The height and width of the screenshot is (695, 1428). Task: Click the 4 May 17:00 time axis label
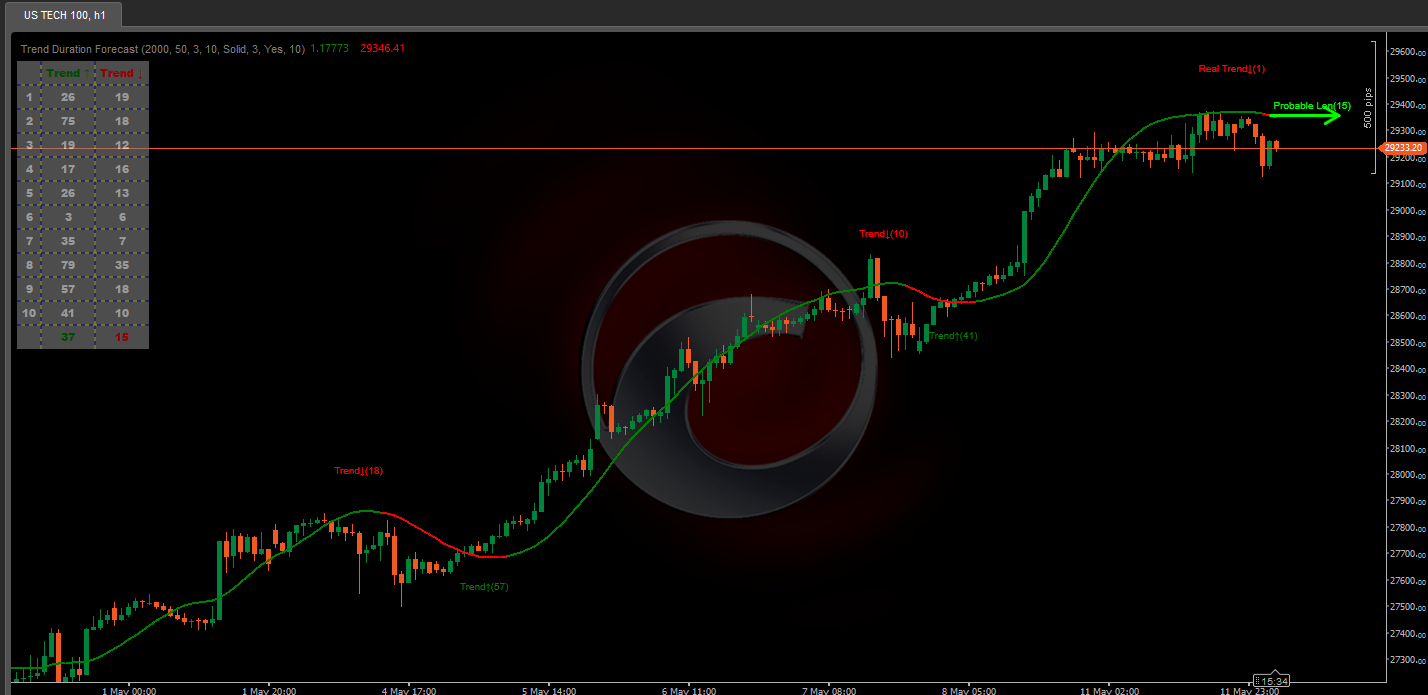pyautogui.click(x=410, y=690)
